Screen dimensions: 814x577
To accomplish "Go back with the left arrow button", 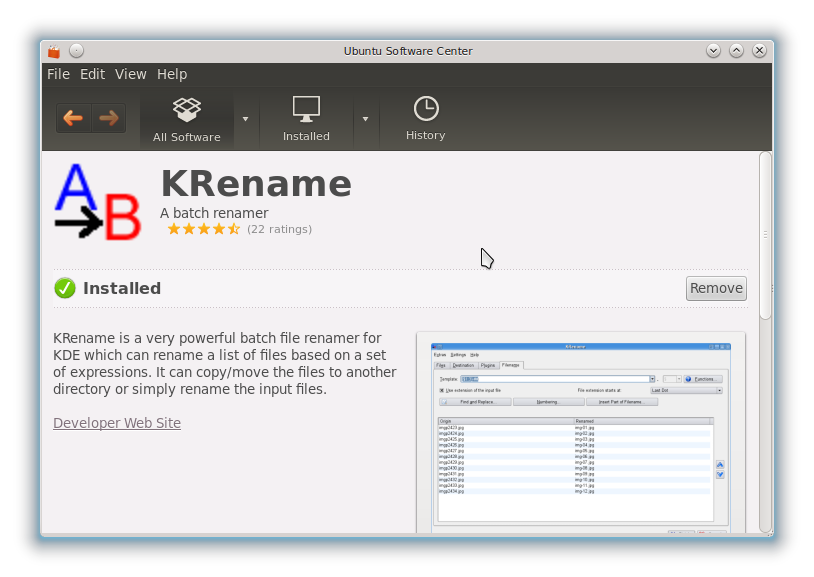I will [73, 118].
